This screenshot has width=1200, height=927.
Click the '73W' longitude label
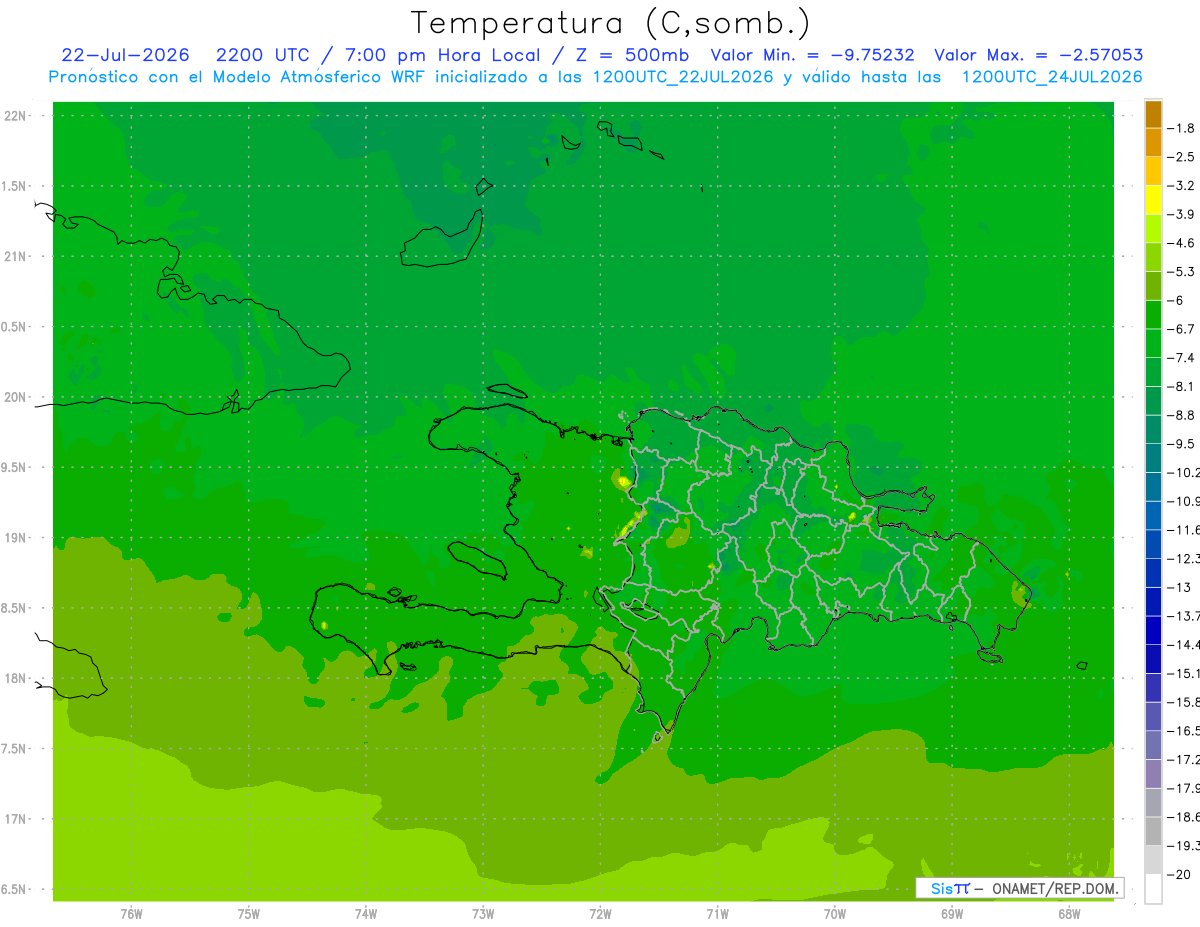(x=483, y=914)
